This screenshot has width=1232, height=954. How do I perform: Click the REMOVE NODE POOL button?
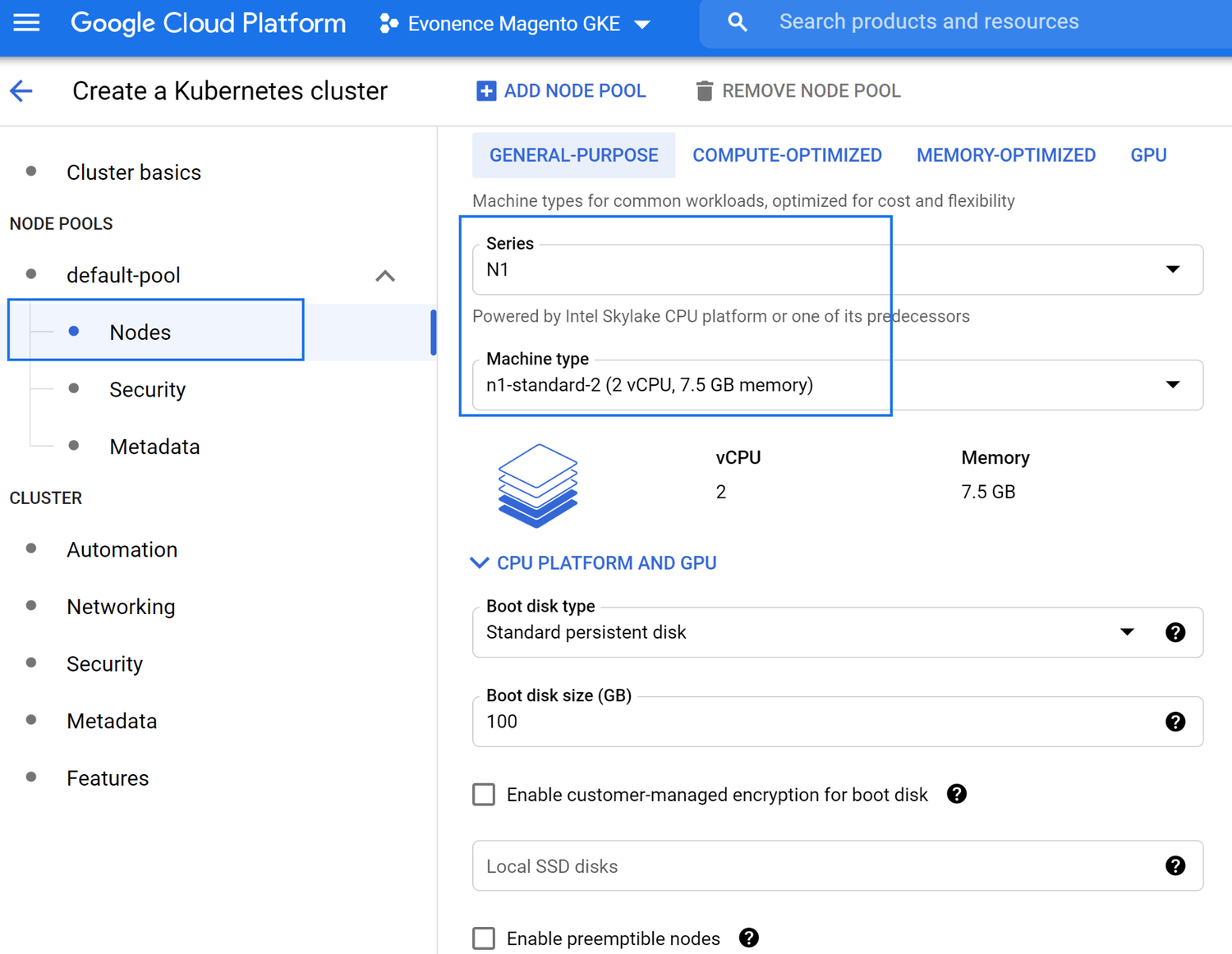pos(798,91)
